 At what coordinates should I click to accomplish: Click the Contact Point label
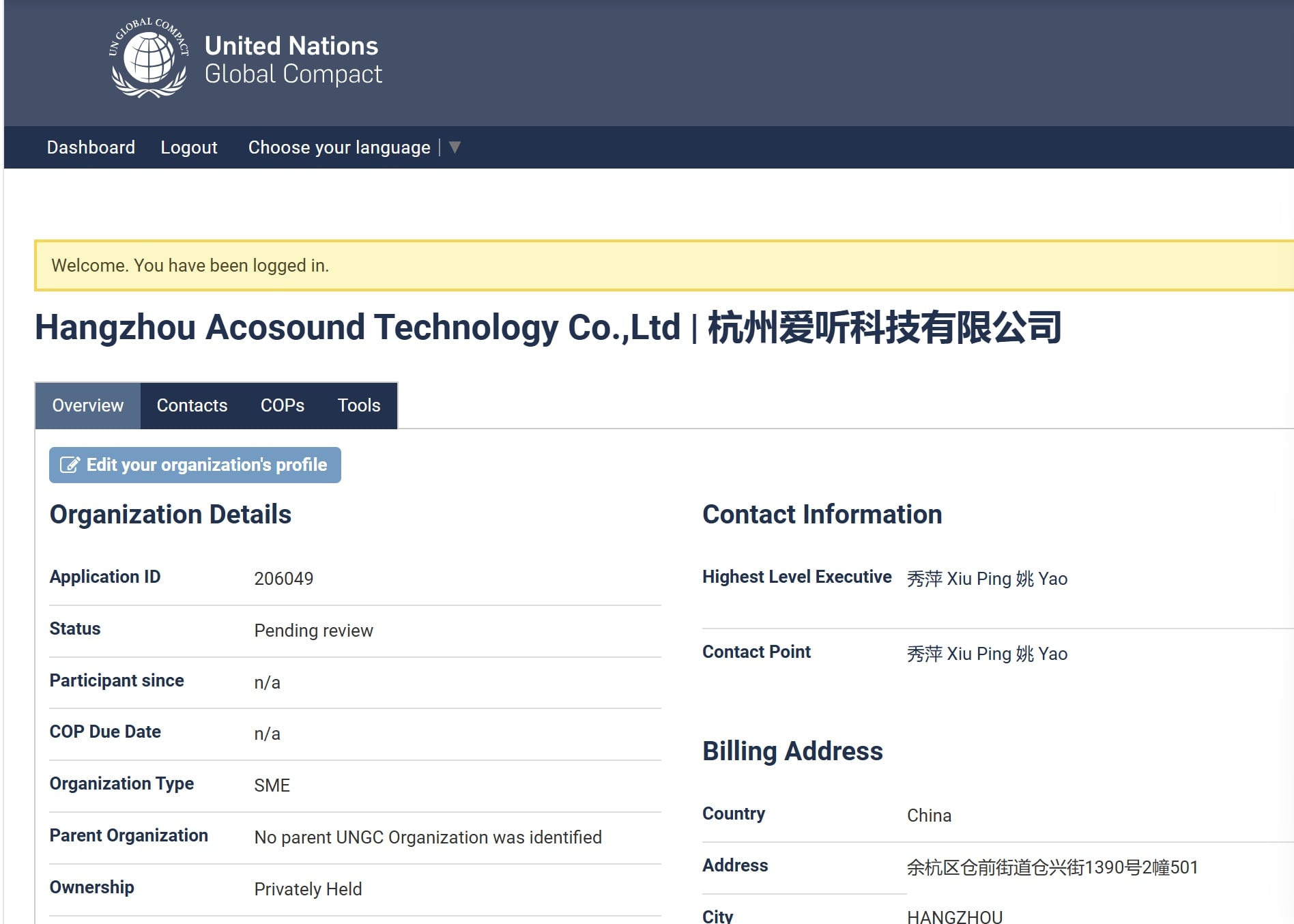[x=757, y=652]
